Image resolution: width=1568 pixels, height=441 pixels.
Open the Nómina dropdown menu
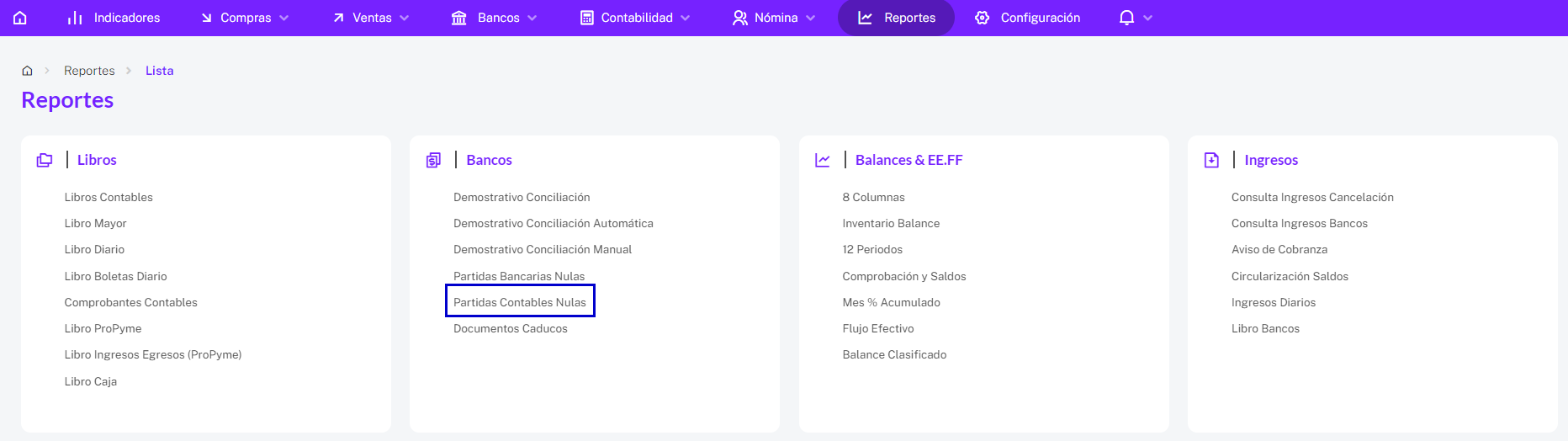click(774, 18)
